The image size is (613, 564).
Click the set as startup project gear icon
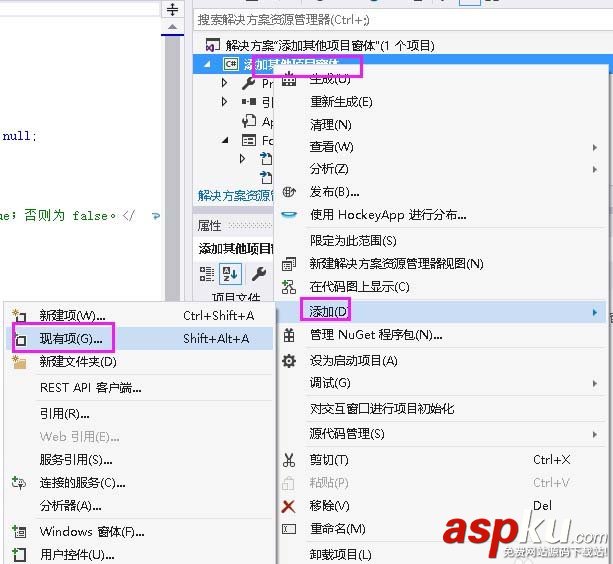[x=289, y=361]
